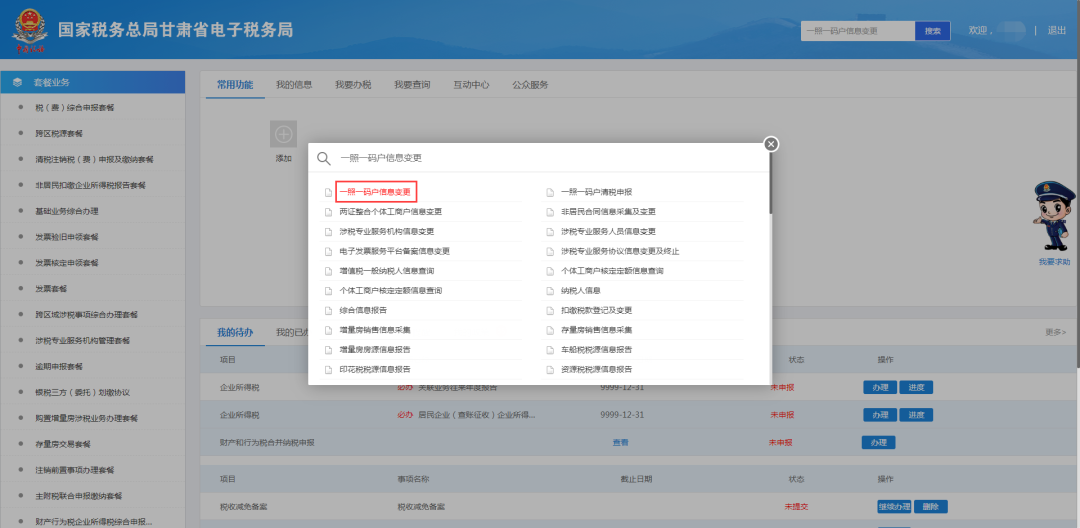Open 更多> link in to-do panel
Viewport: 1080px width, 528px height.
coord(1055,332)
